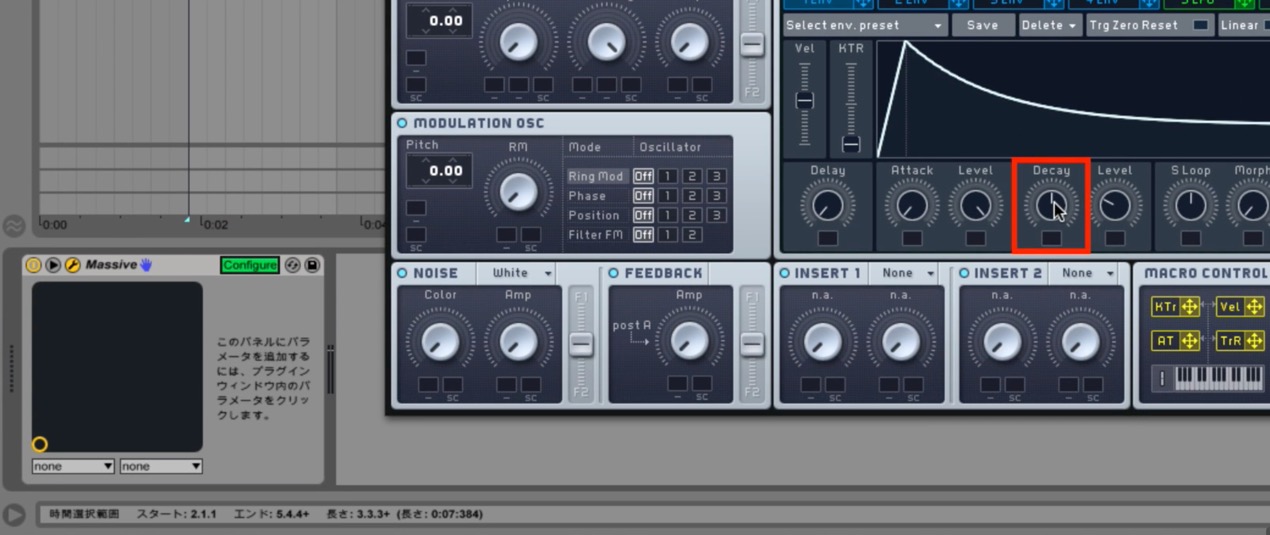Image resolution: width=1270 pixels, height=535 pixels.
Task: Click the Modulation OSC RM knob
Action: [x=517, y=191]
